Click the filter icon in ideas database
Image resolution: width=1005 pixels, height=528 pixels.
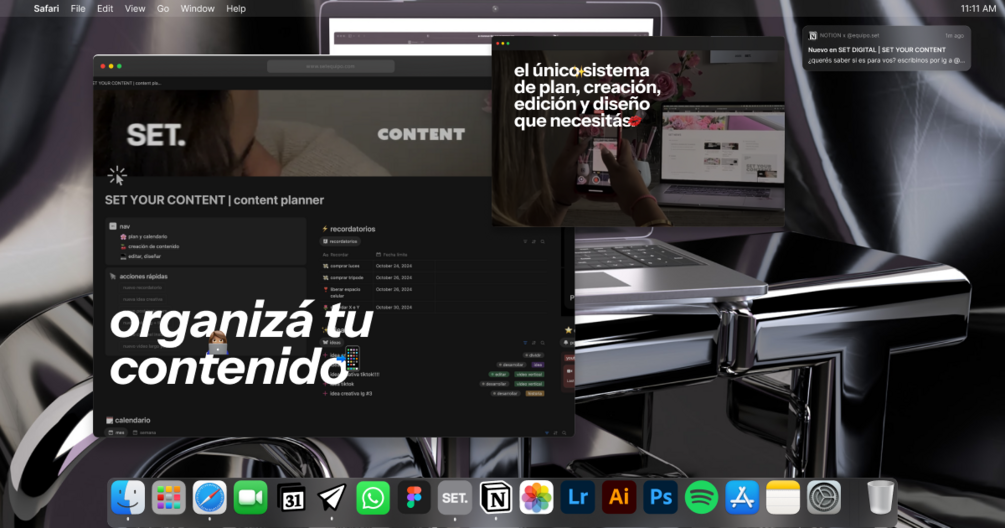point(525,343)
